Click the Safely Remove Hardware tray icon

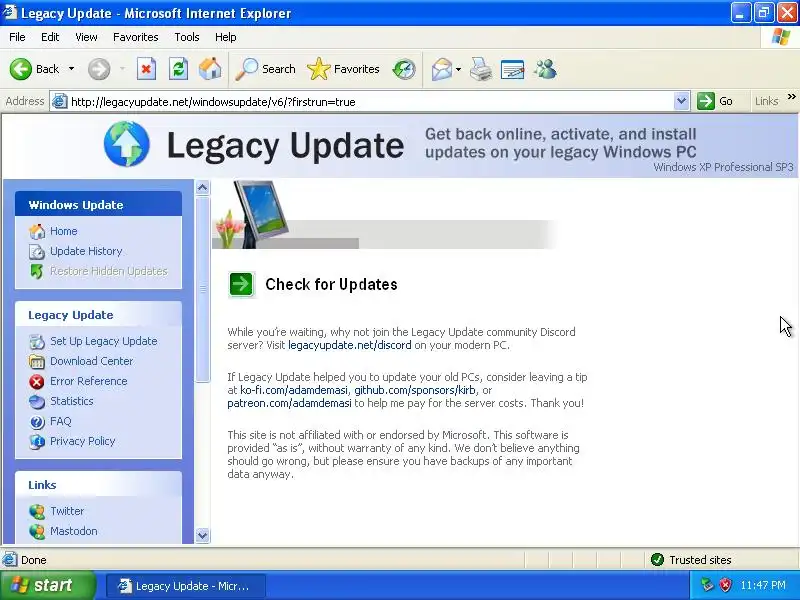[x=707, y=585]
